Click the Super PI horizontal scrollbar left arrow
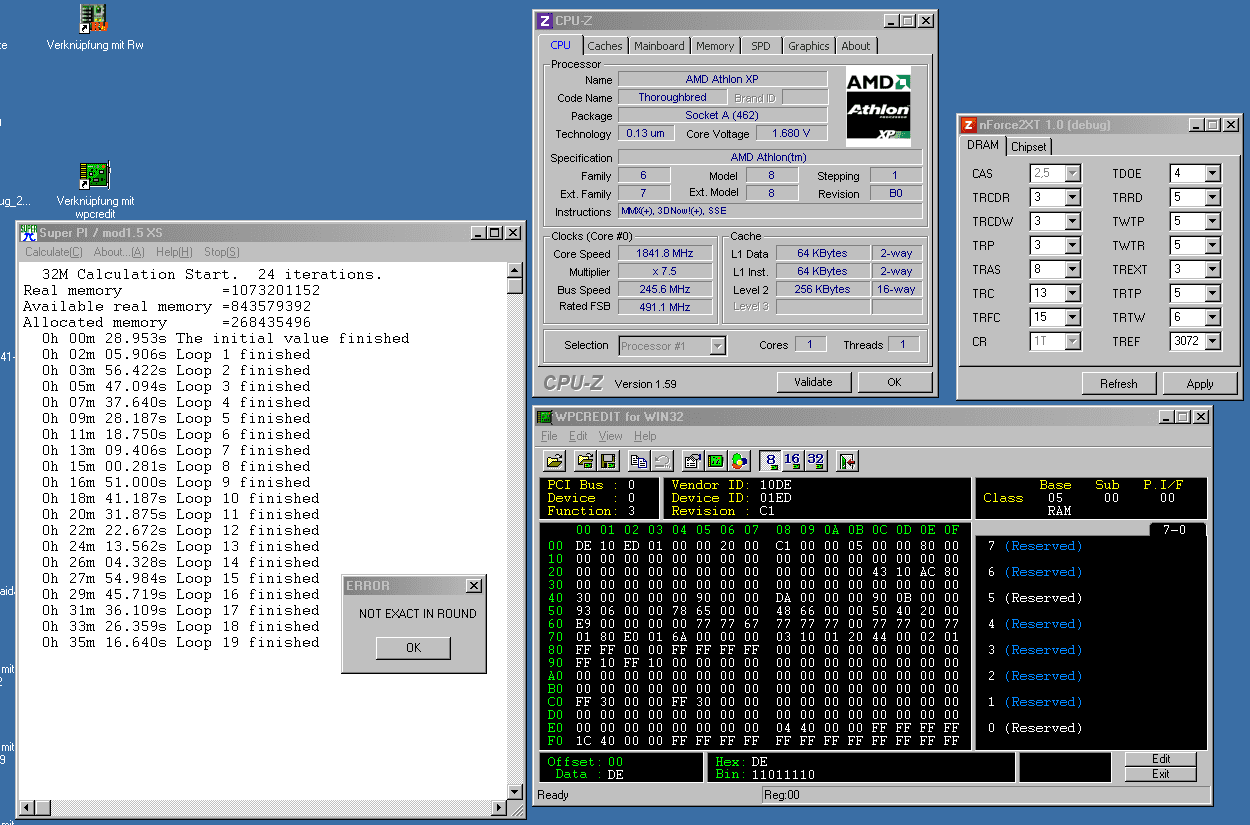 pos(25,807)
